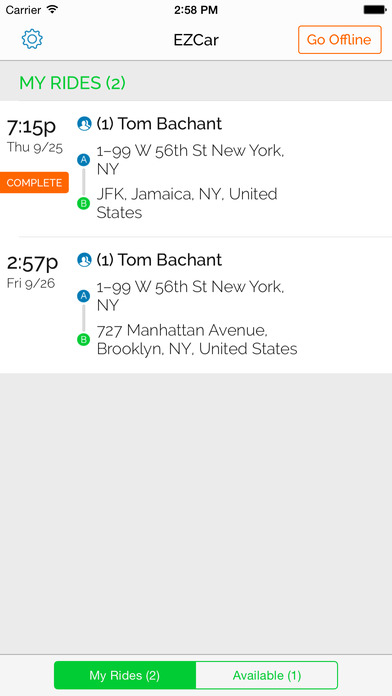Open settings via the gear icon
Screen dimensions: 392x696
32,39
